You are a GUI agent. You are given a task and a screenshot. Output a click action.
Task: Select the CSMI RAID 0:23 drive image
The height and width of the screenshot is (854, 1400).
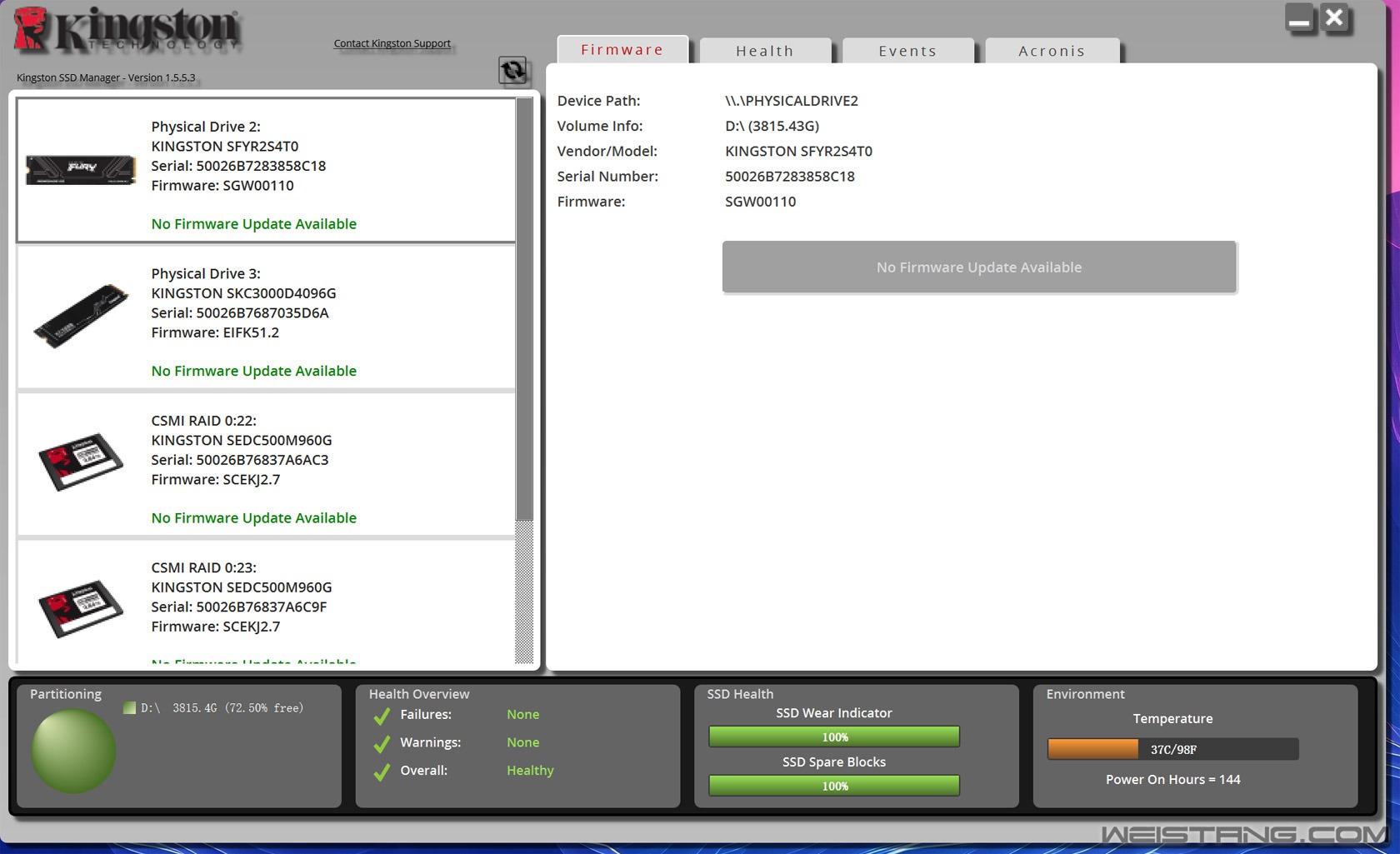point(81,609)
